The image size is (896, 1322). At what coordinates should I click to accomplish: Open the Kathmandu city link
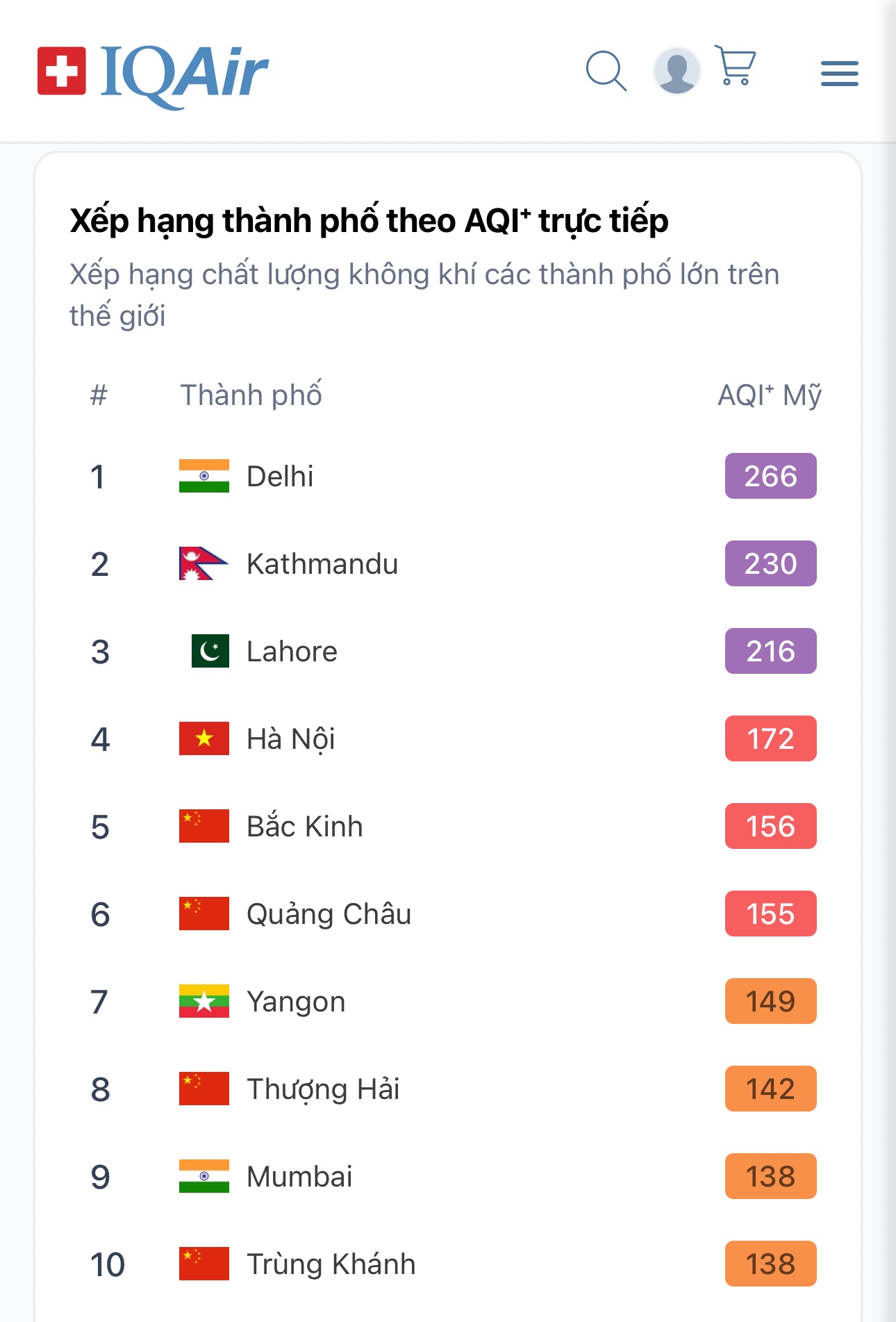click(x=322, y=564)
